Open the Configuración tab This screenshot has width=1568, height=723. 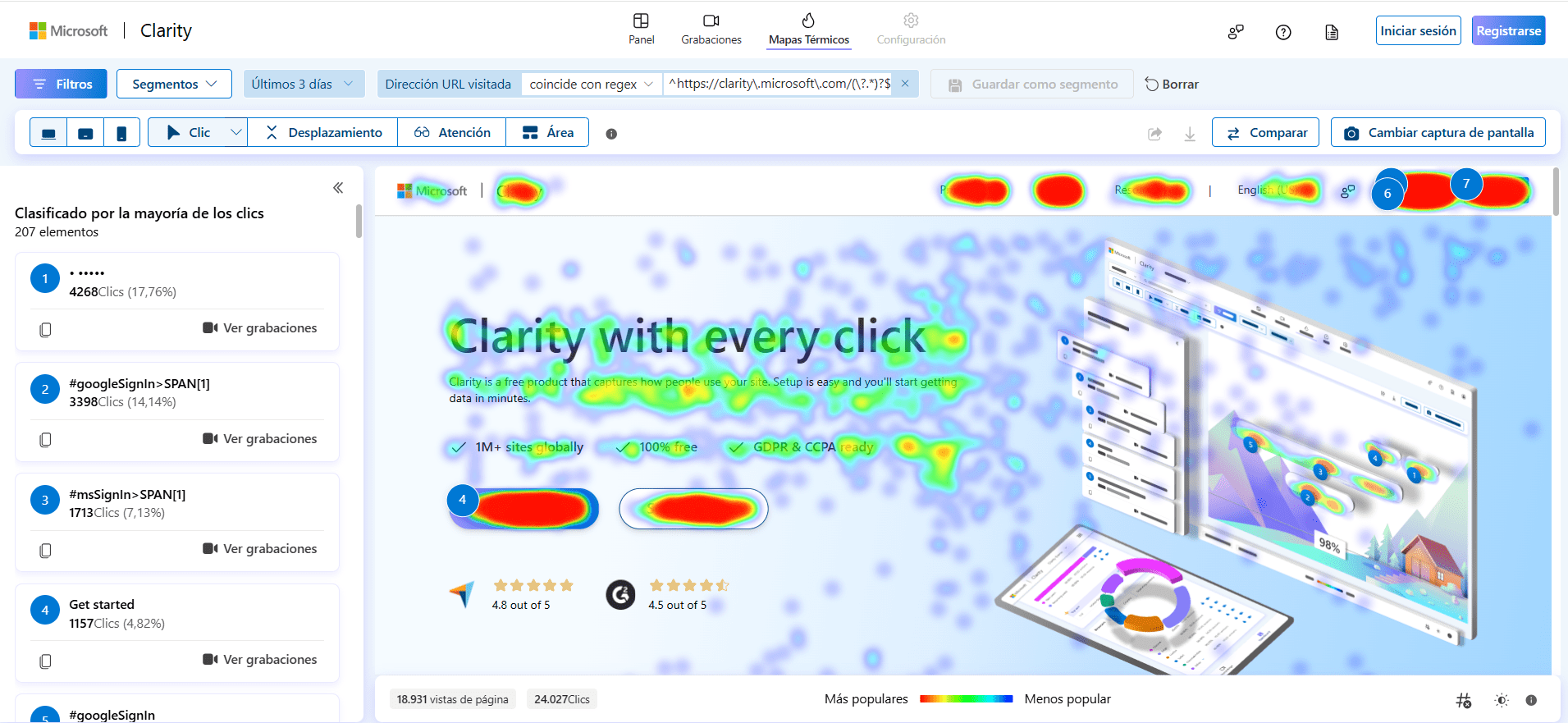point(911,30)
